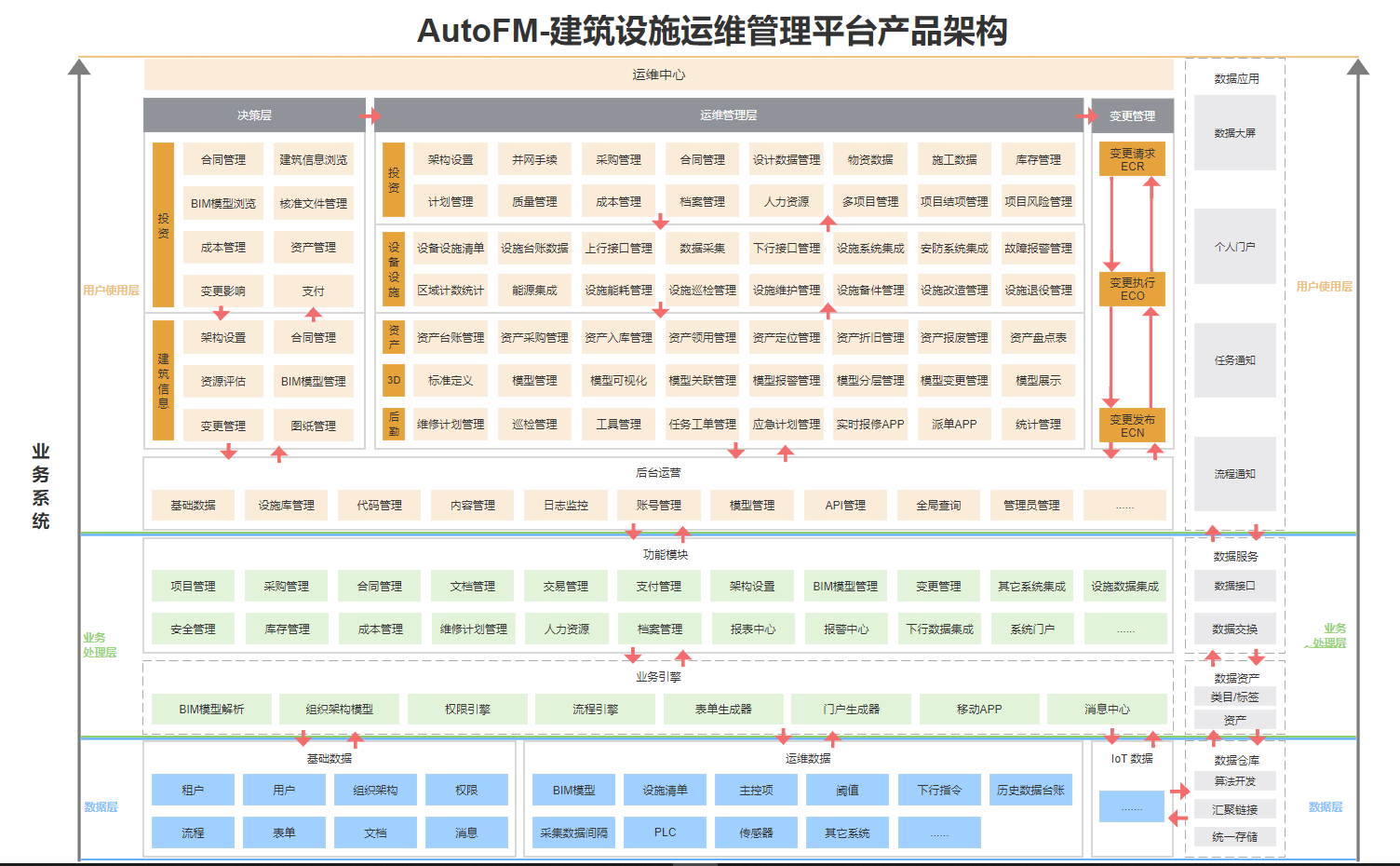Image resolution: width=1400 pixels, height=866 pixels.
Task: Select the 模型可视化 box
Action: (x=618, y=380)
